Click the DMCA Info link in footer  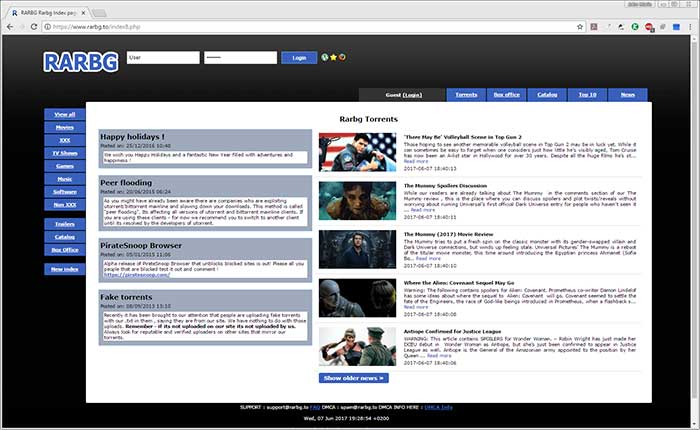coord(438,407)
